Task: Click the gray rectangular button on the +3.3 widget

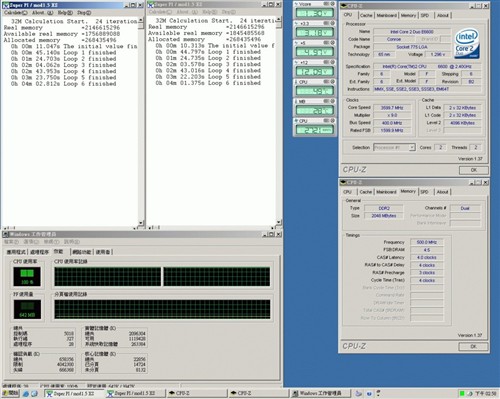Action: (326, 23)
